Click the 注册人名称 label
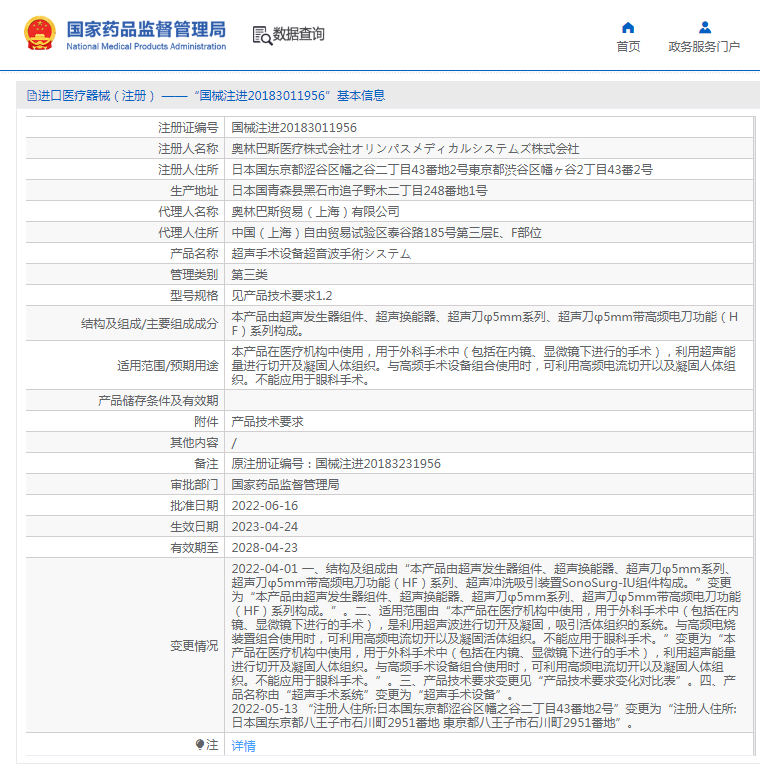Screen dimensions: 760x777 coord(188,149)
